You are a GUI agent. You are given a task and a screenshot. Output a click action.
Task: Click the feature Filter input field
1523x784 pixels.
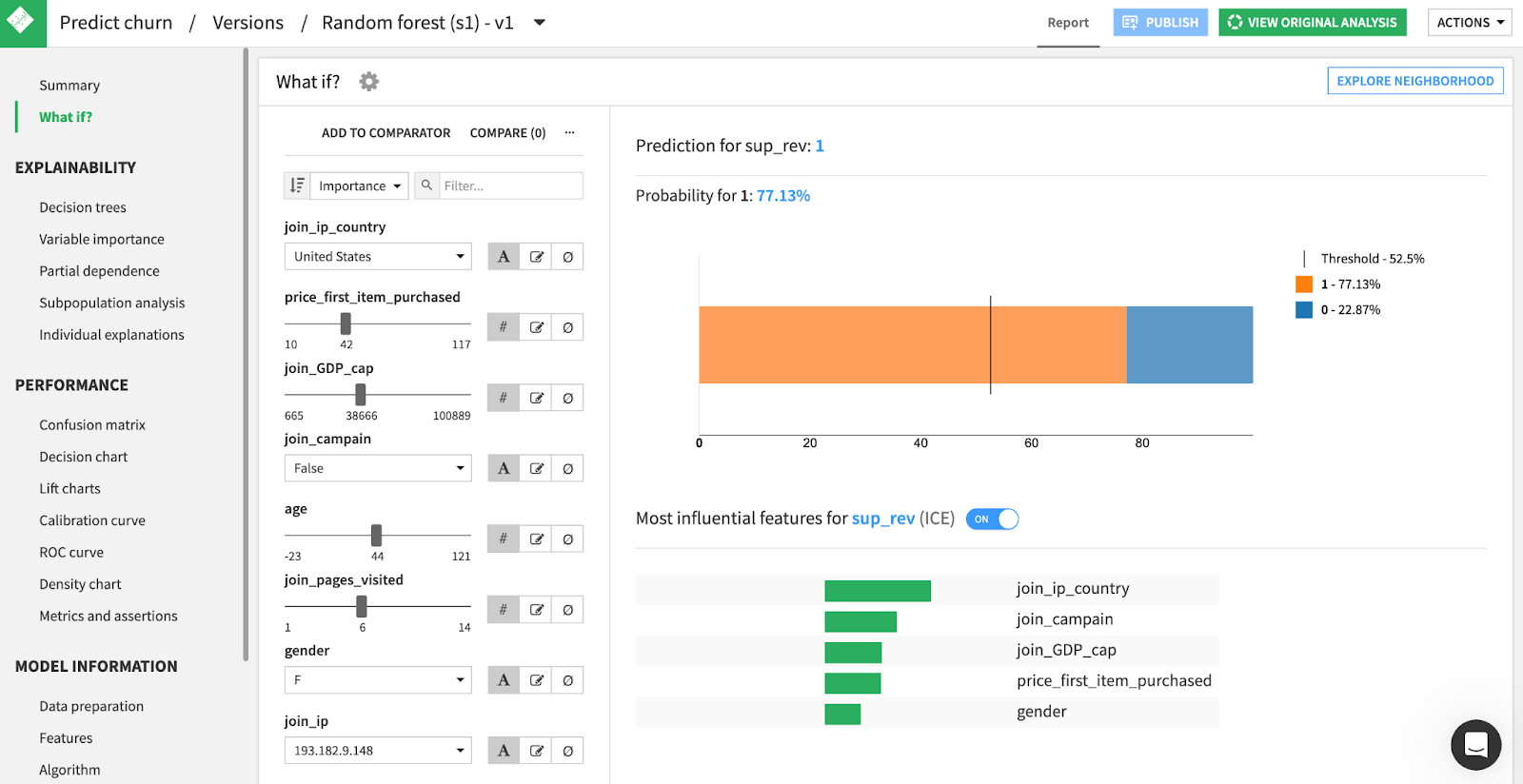pyautogui.click(x=510, y=186)
